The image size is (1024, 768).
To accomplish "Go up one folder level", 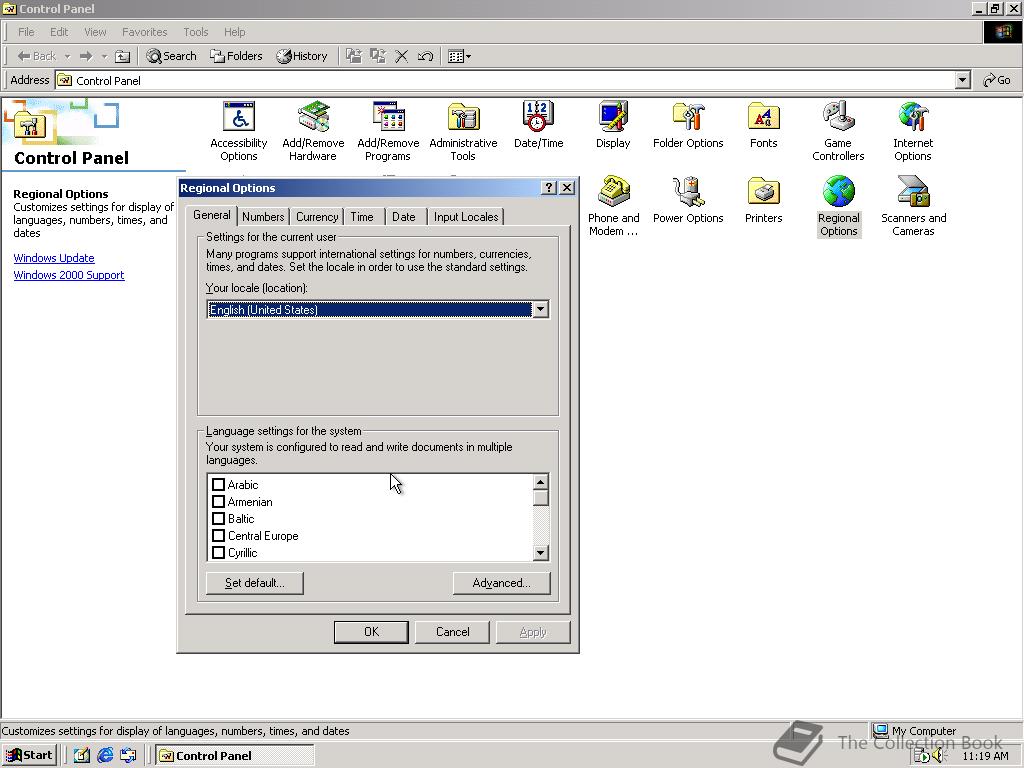I will pos(122,56).
